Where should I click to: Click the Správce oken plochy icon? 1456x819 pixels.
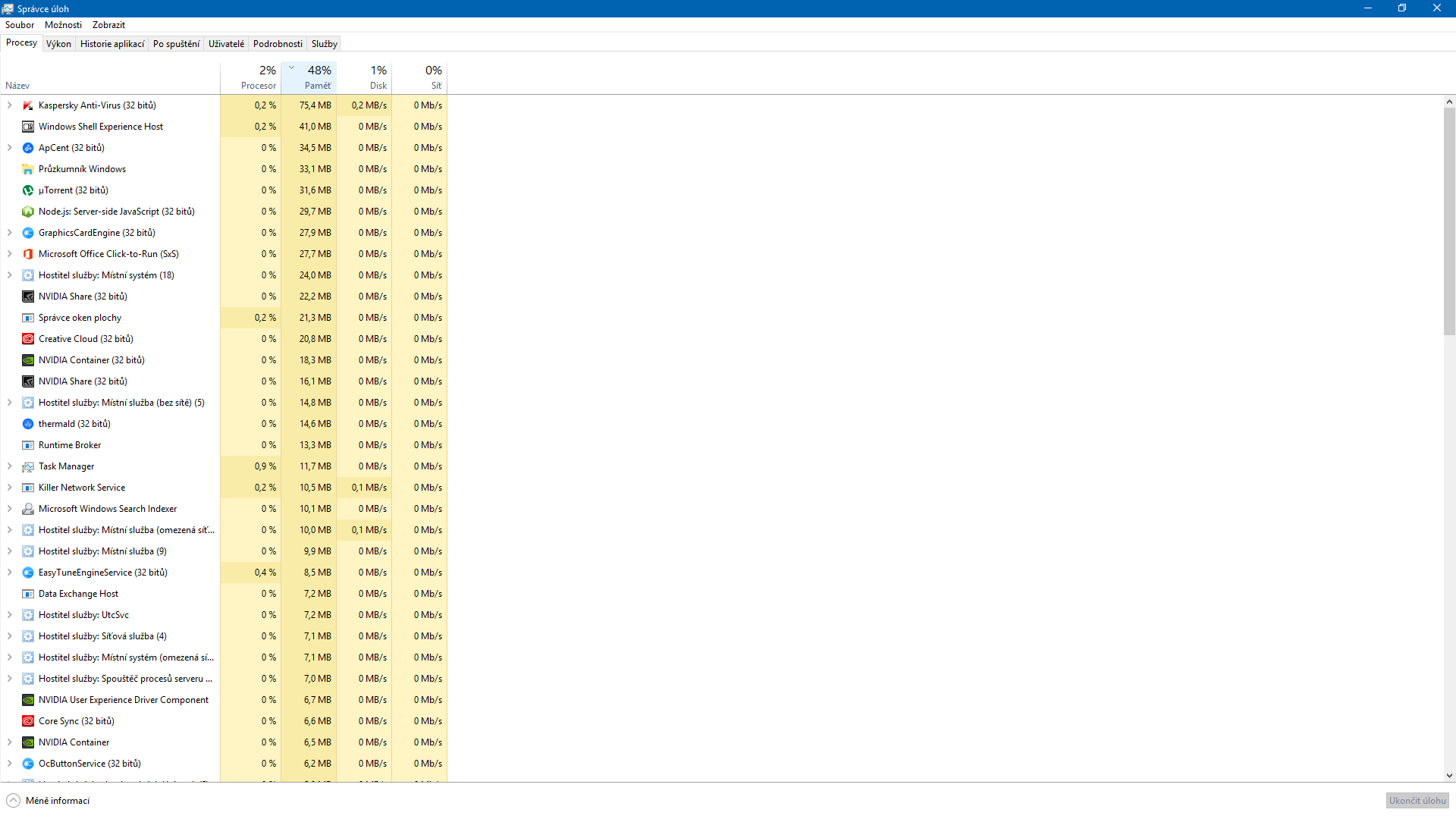(x=28, y=318)
